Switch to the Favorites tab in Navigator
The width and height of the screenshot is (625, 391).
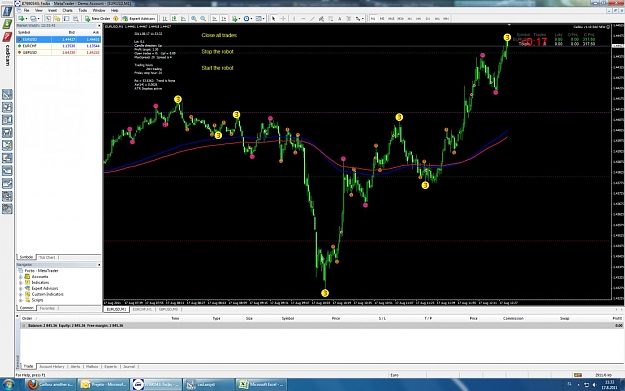pos(47,308)
